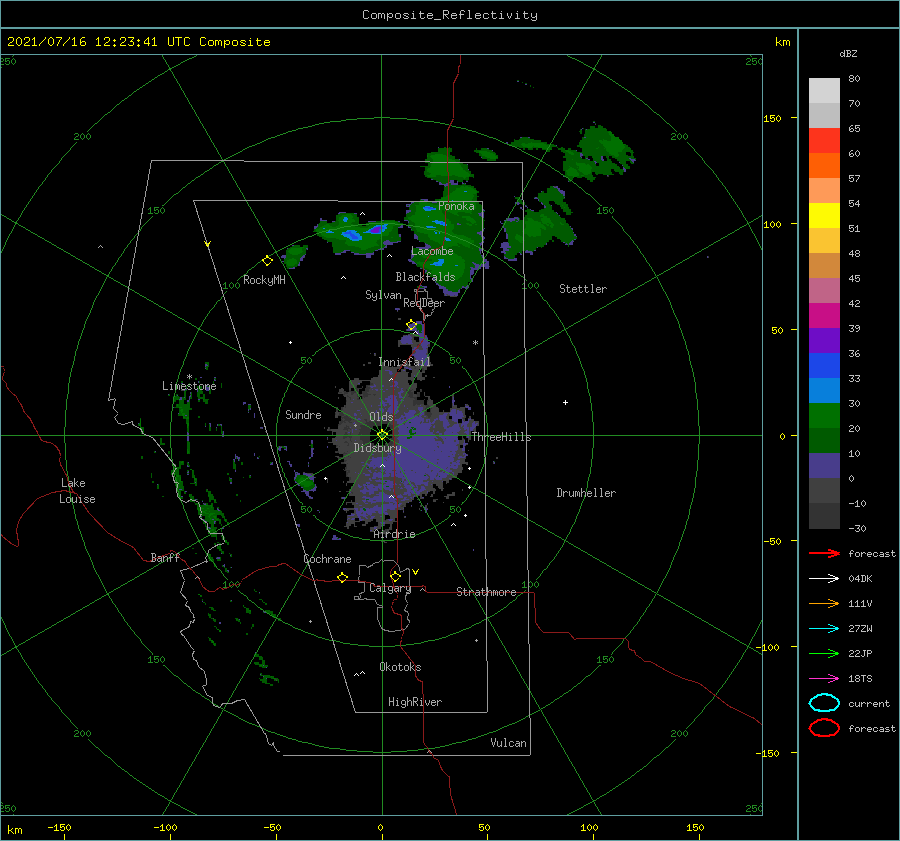Click the asterisk marker near Limestone

click(x=189, y=377)
